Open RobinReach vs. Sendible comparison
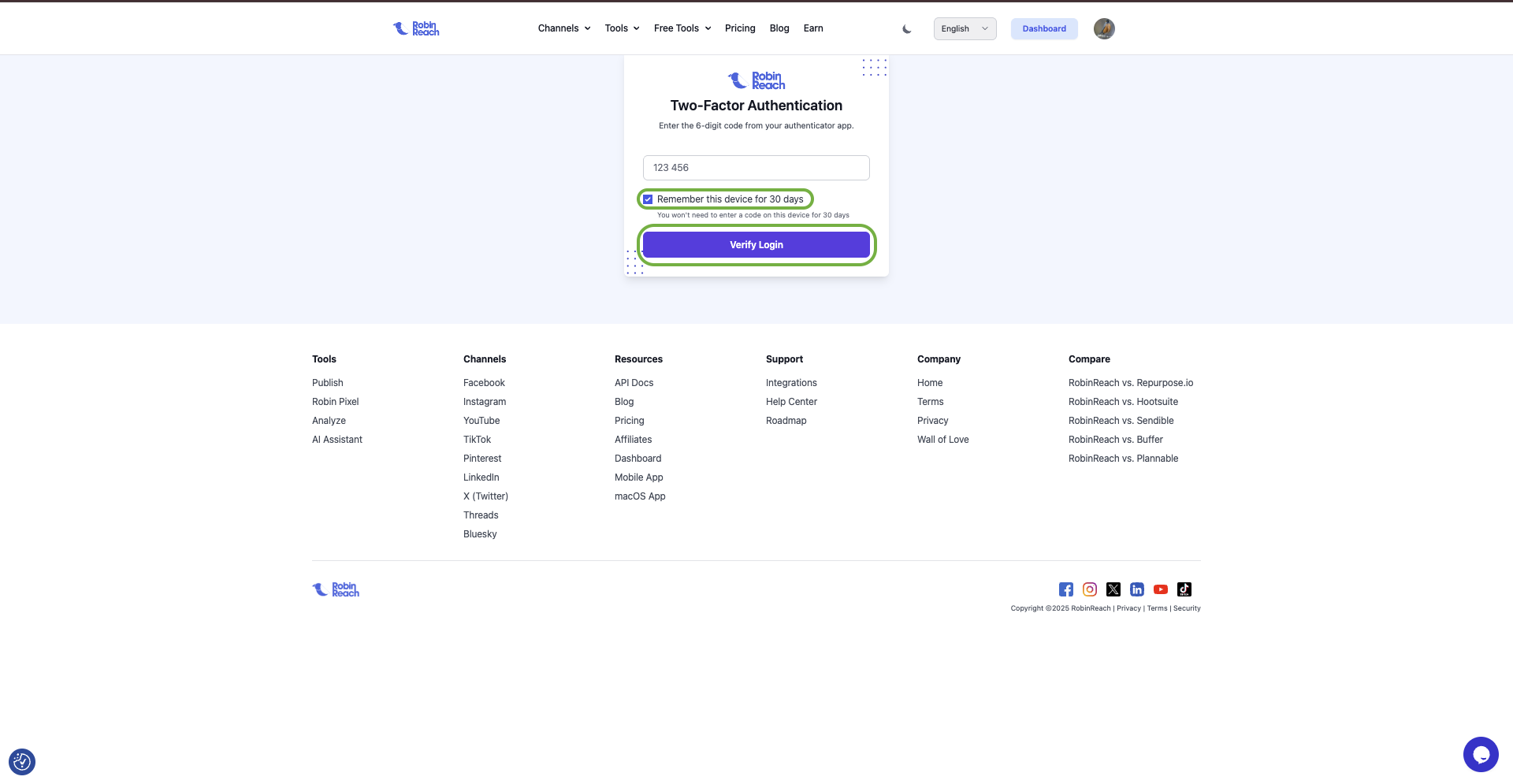Viewport: 1513px width, 784px height. [x=1121, y=421]
